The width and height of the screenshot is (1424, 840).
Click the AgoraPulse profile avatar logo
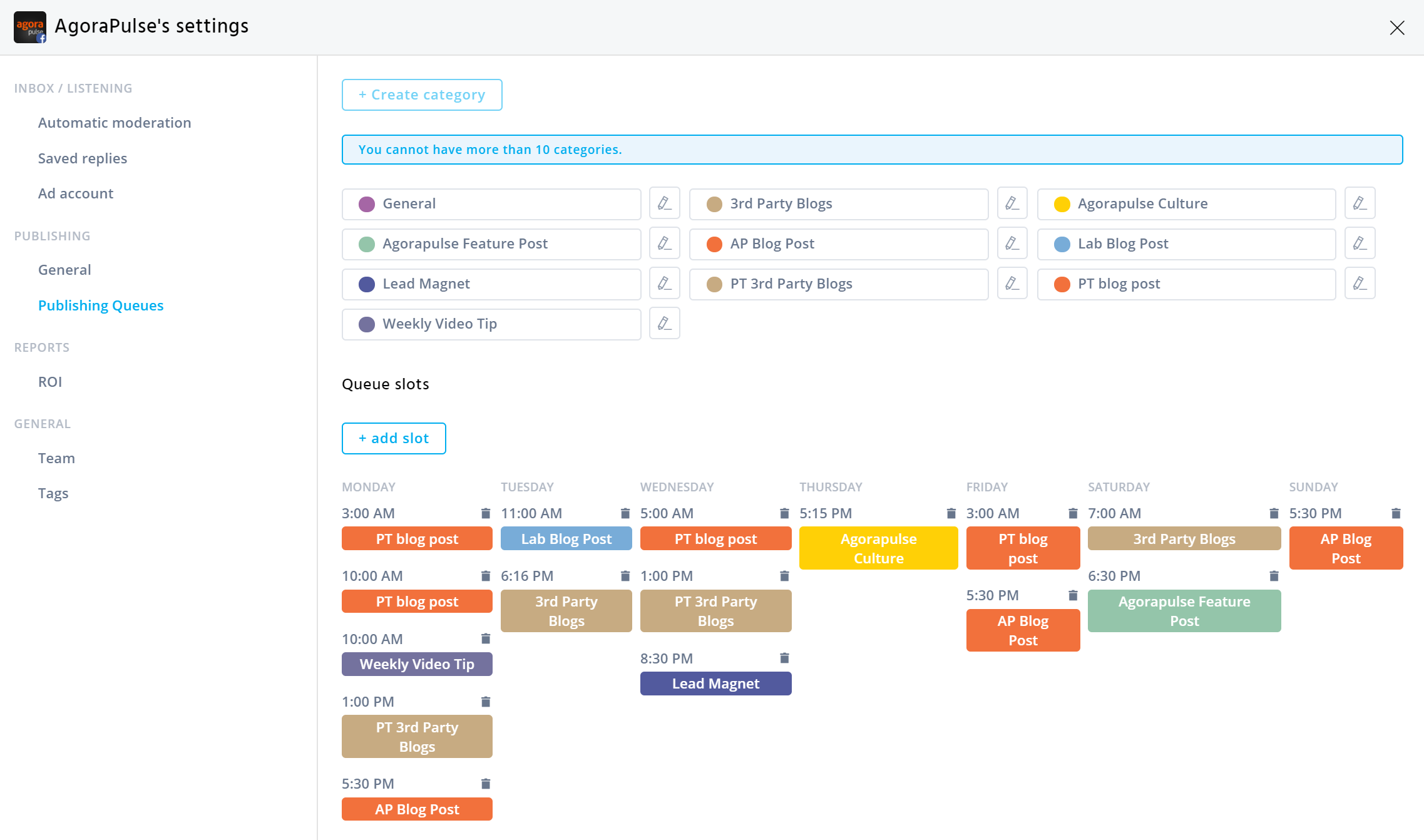point(29,27)
